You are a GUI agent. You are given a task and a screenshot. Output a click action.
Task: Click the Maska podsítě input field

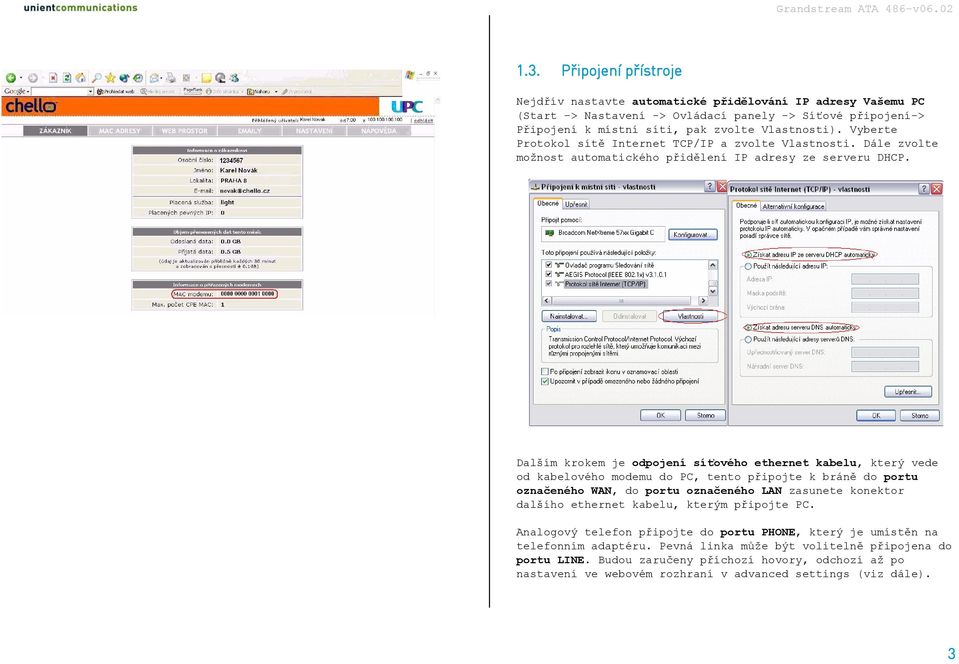pyautogui.click(x=885, y=293)
